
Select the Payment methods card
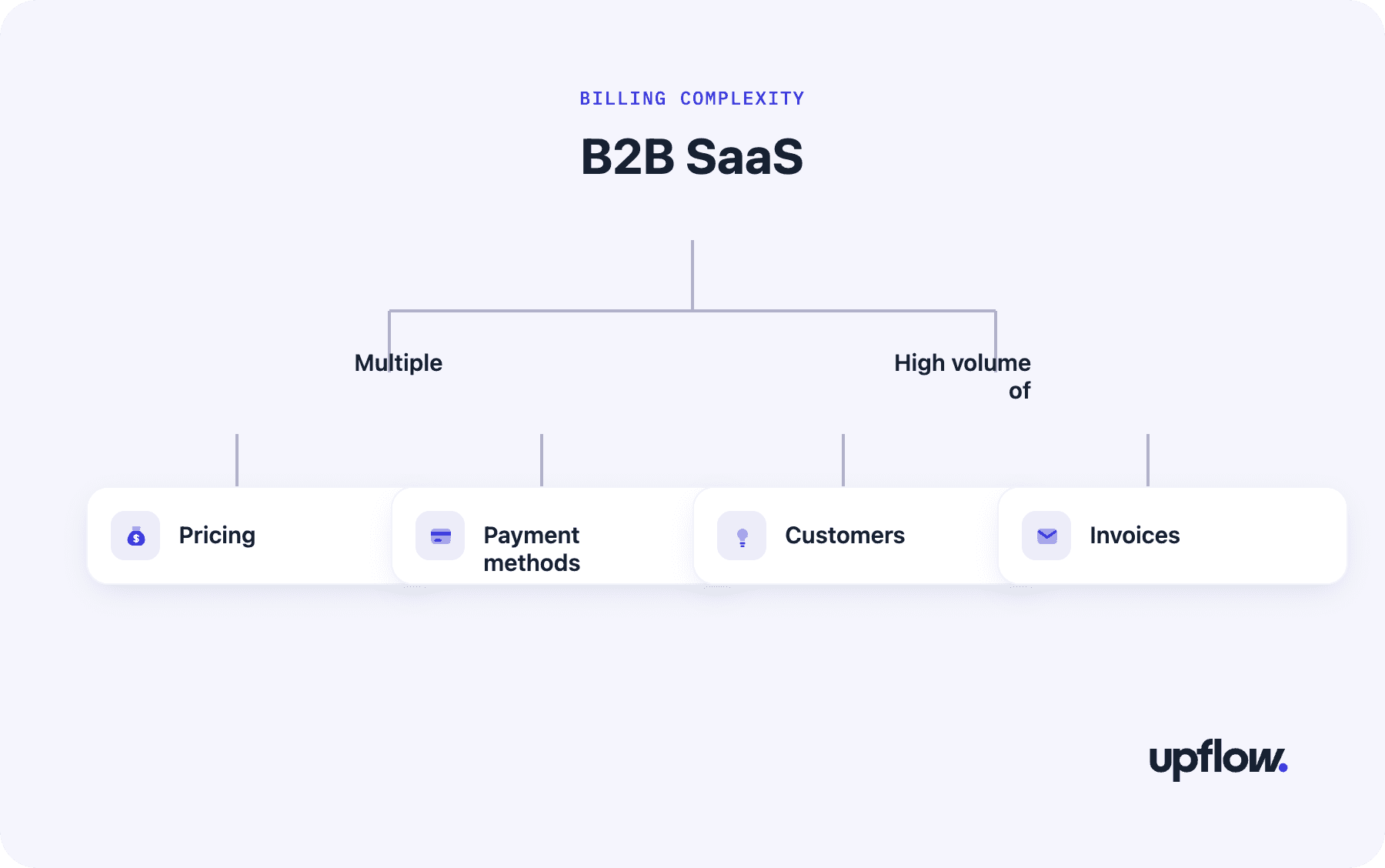click(543, 536)
